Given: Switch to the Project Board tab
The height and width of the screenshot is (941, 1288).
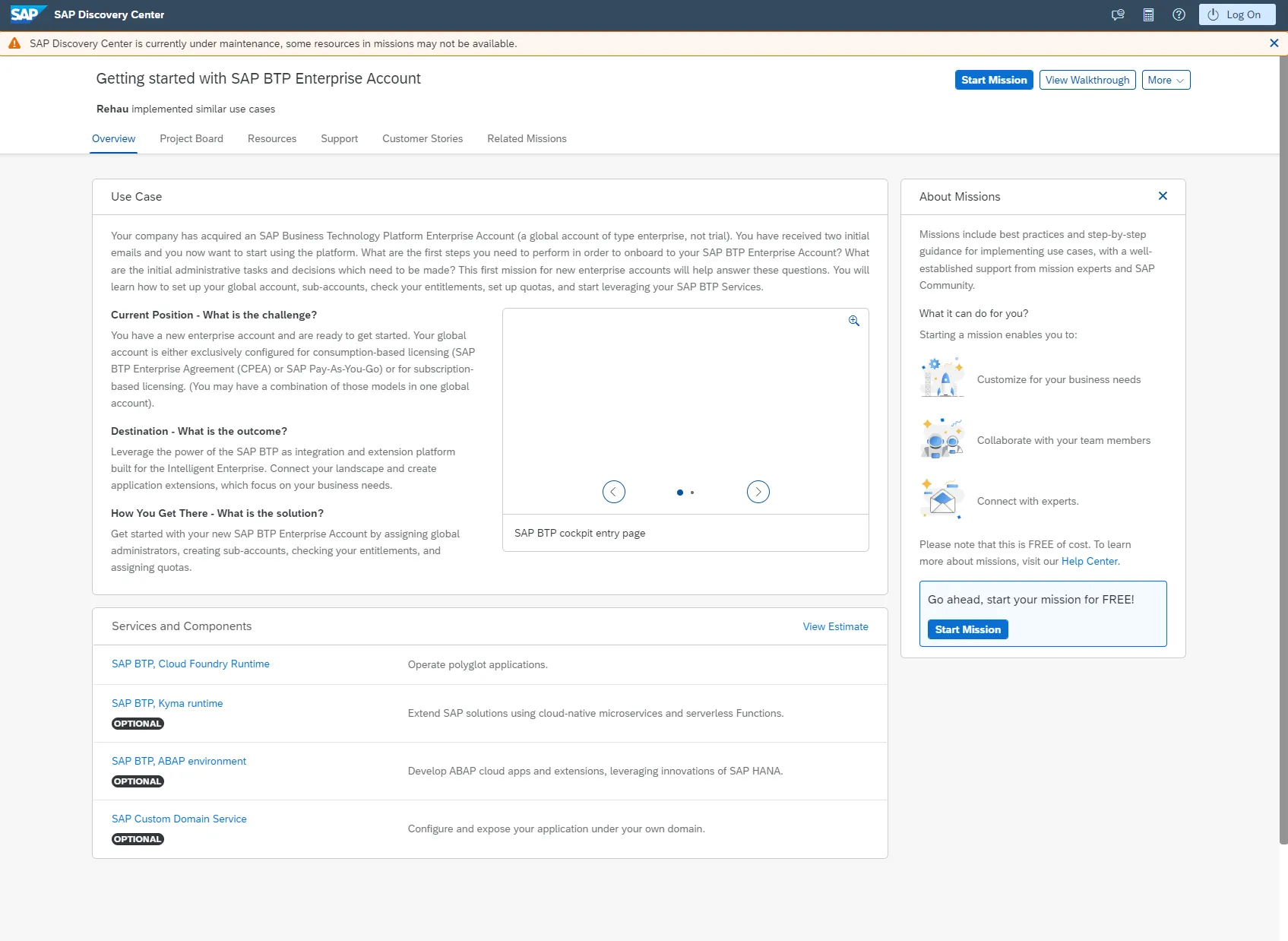Looking at the screenshot, I should [191, 138].
